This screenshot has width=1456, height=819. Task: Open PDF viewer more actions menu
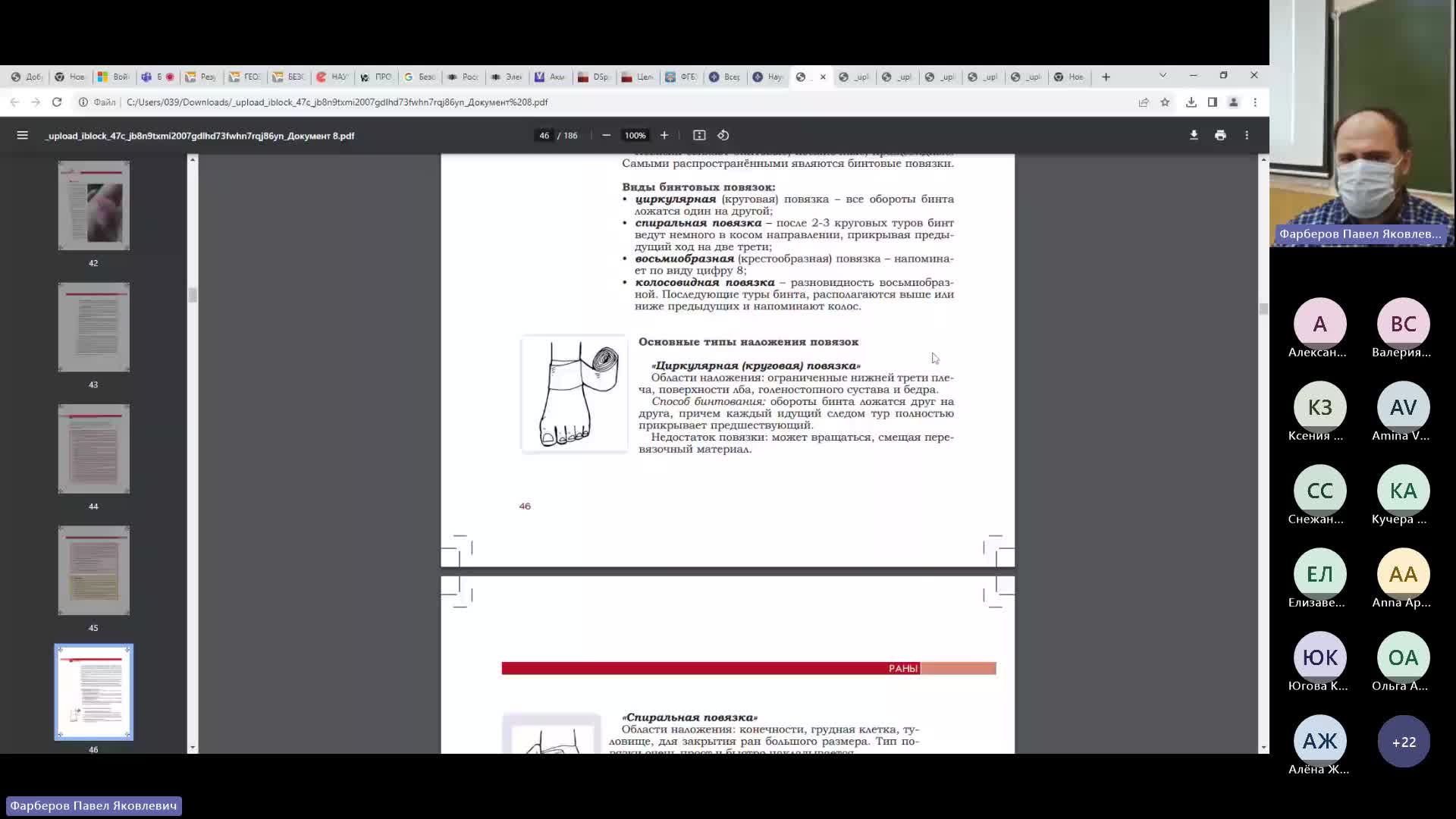[1247, 135]
